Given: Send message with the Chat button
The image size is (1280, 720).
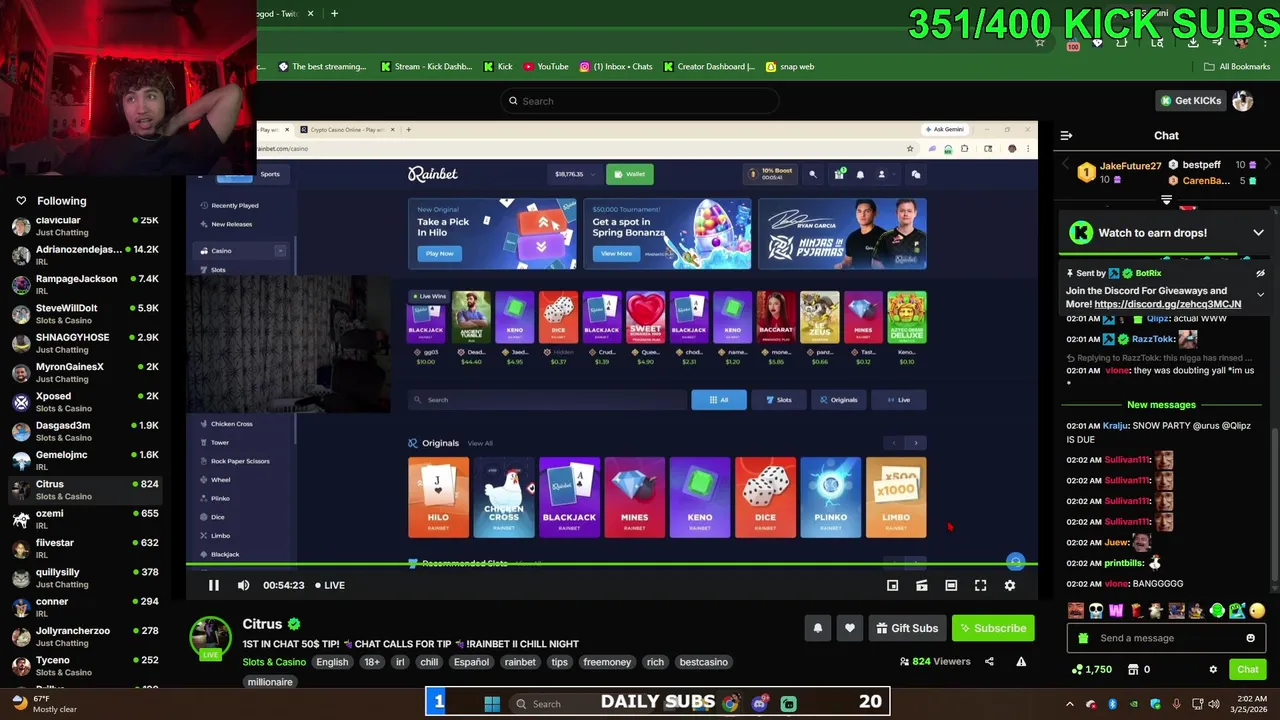Looking at the screenshot, I should (1247, 669).
